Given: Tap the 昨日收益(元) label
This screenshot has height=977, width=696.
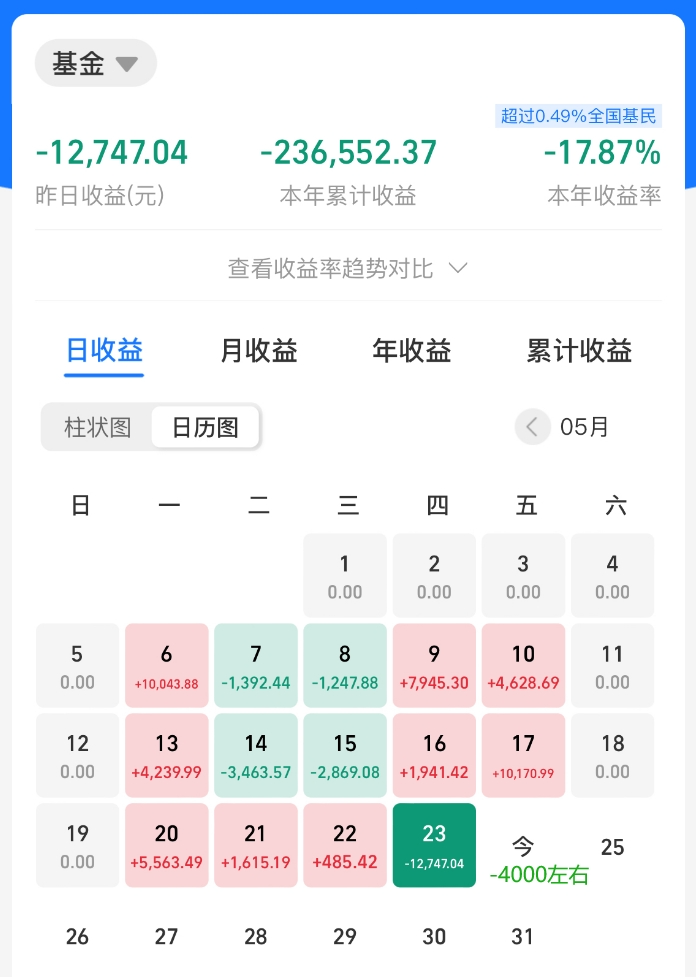Looking at the screenshot, I should (100, 196).
